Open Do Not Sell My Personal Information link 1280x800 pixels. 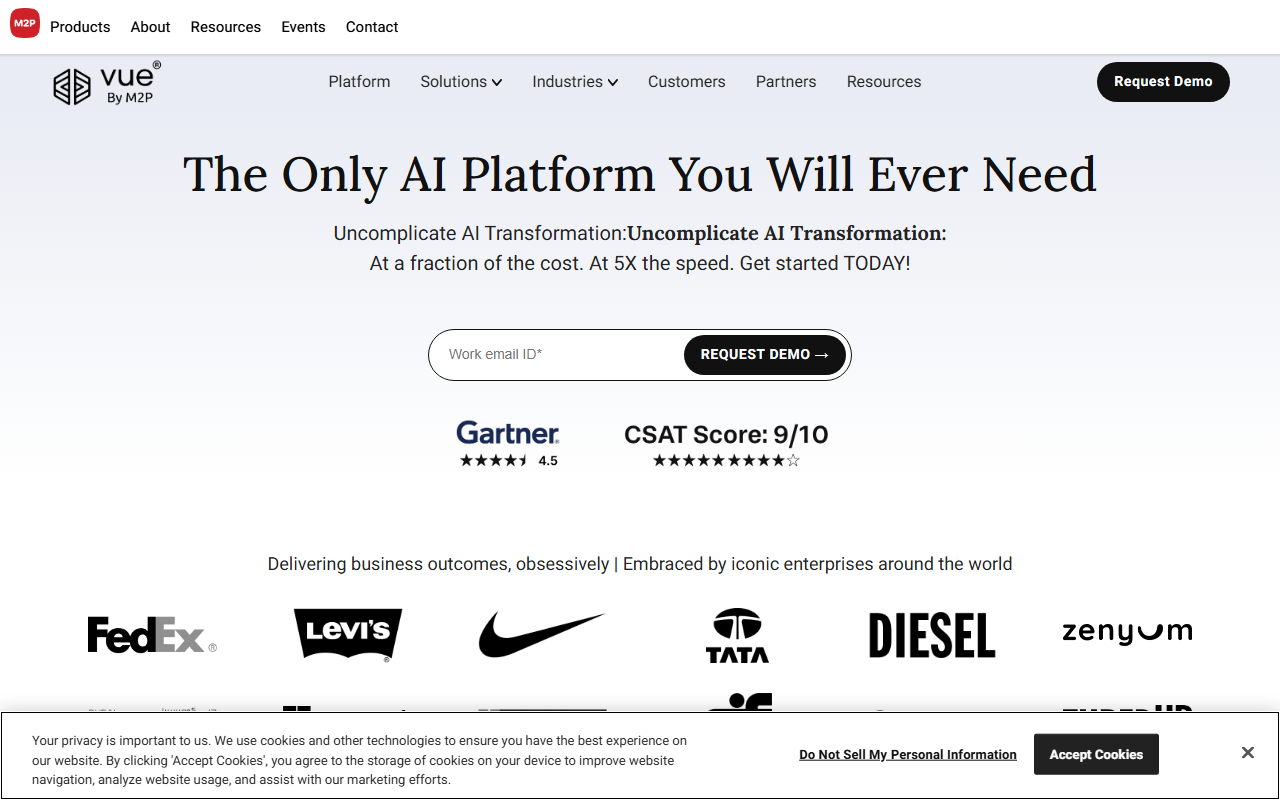click(908, 755)
